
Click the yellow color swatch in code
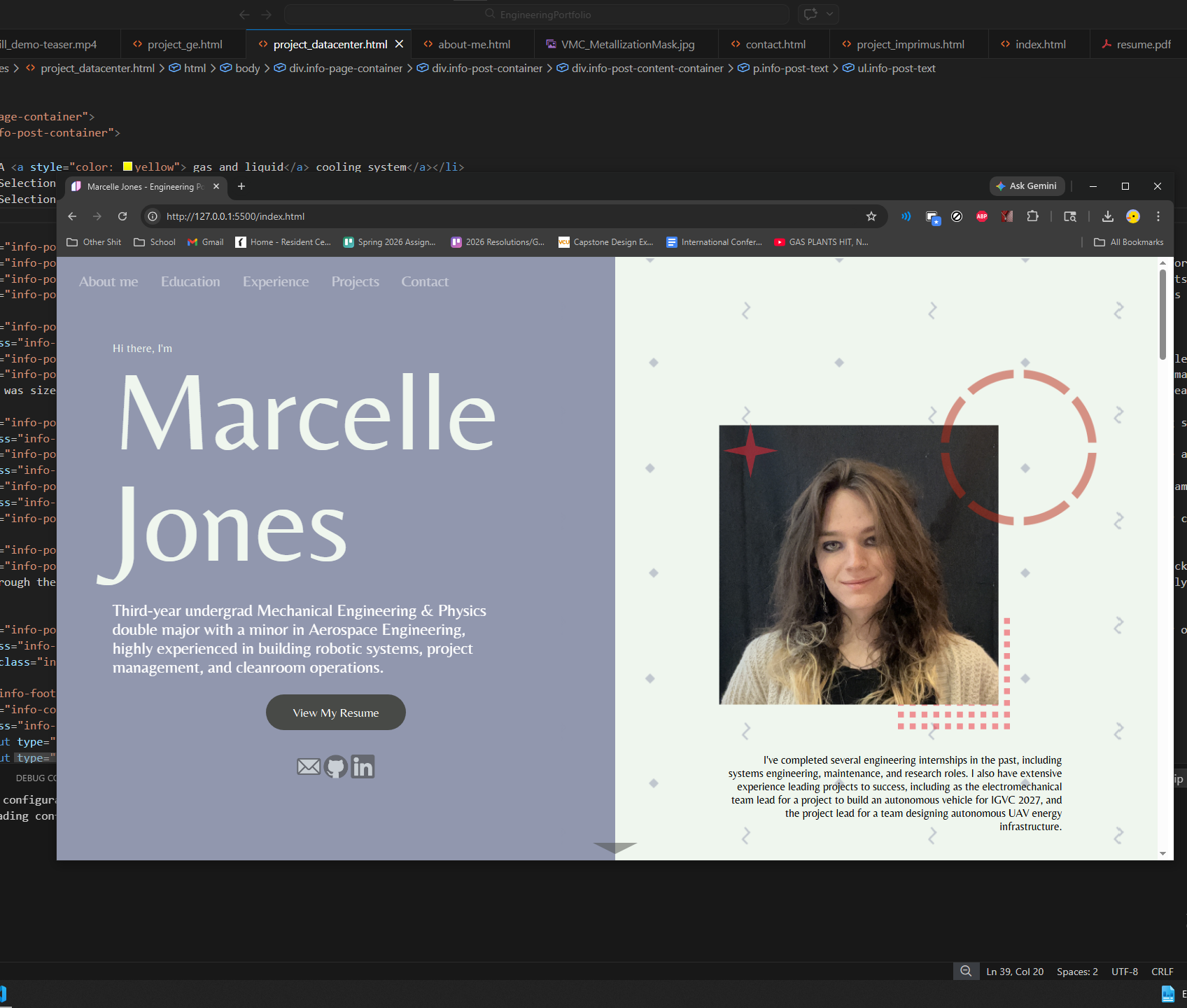coord(127,167)
